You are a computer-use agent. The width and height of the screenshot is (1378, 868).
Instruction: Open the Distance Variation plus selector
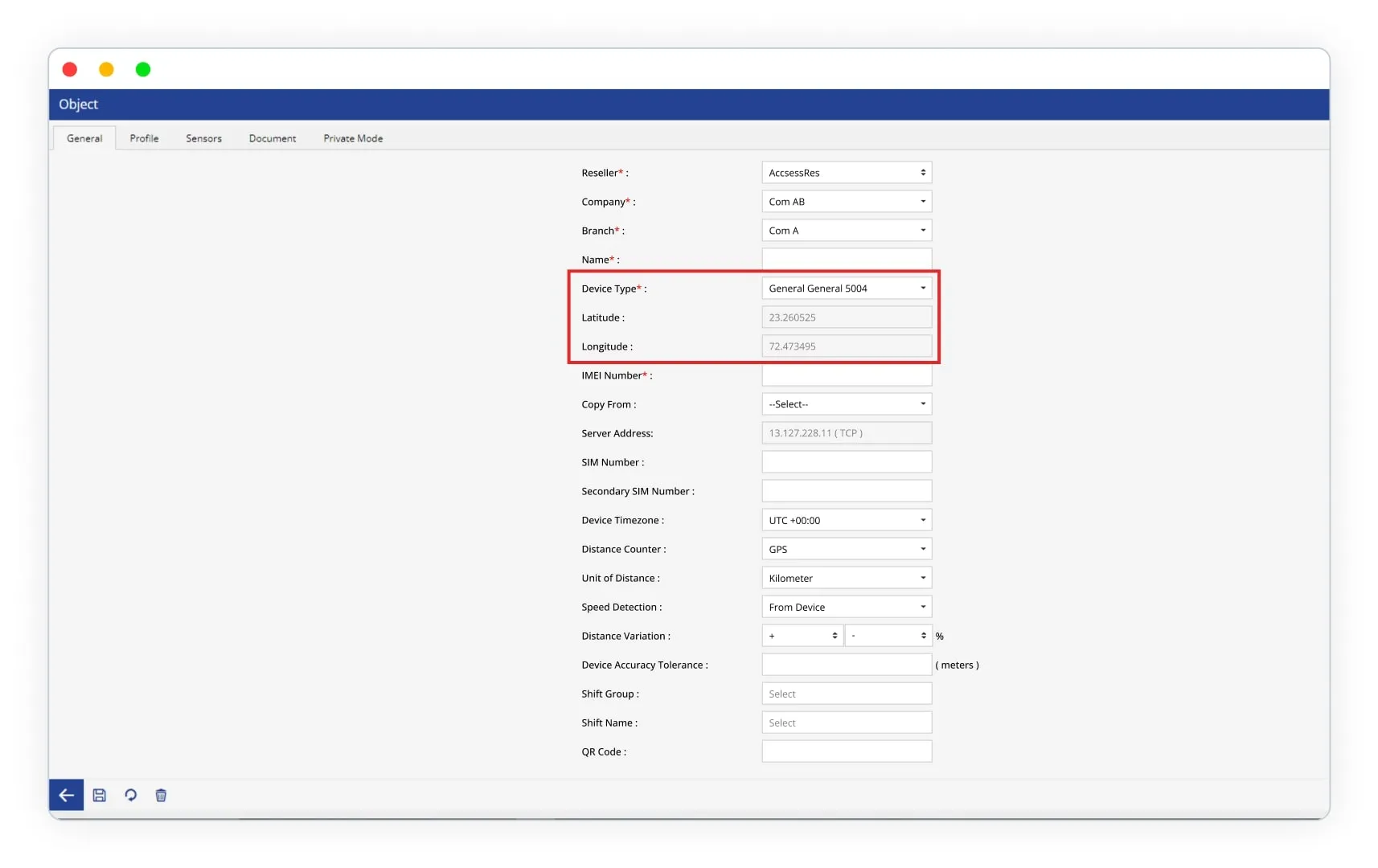tap(802, 636)
